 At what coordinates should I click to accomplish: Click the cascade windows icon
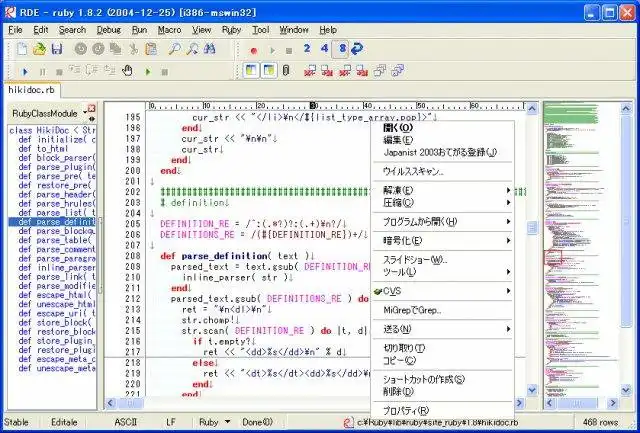coord(380,71)
